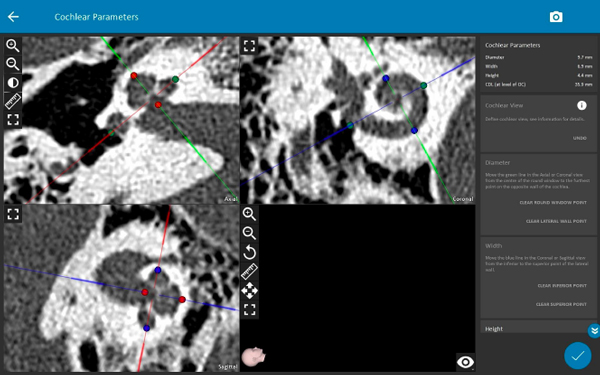Expand the Coronal view to fullscreen
The width and height of the screenshot is (600, 375).
249,46
